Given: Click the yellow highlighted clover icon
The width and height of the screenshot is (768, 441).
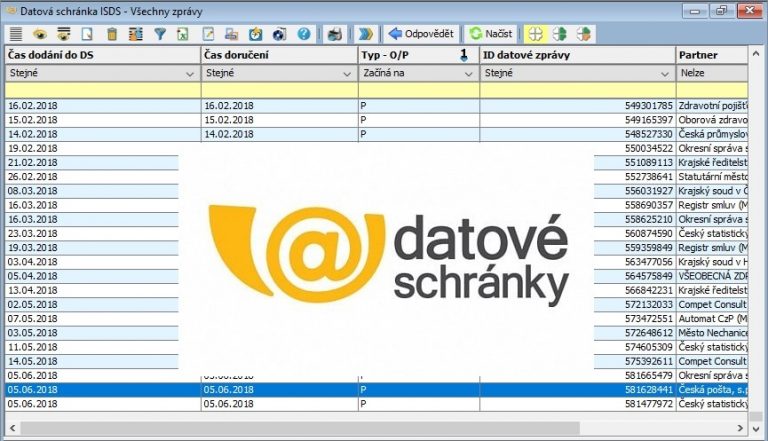Looking at the screenshot, I should 535,34.
